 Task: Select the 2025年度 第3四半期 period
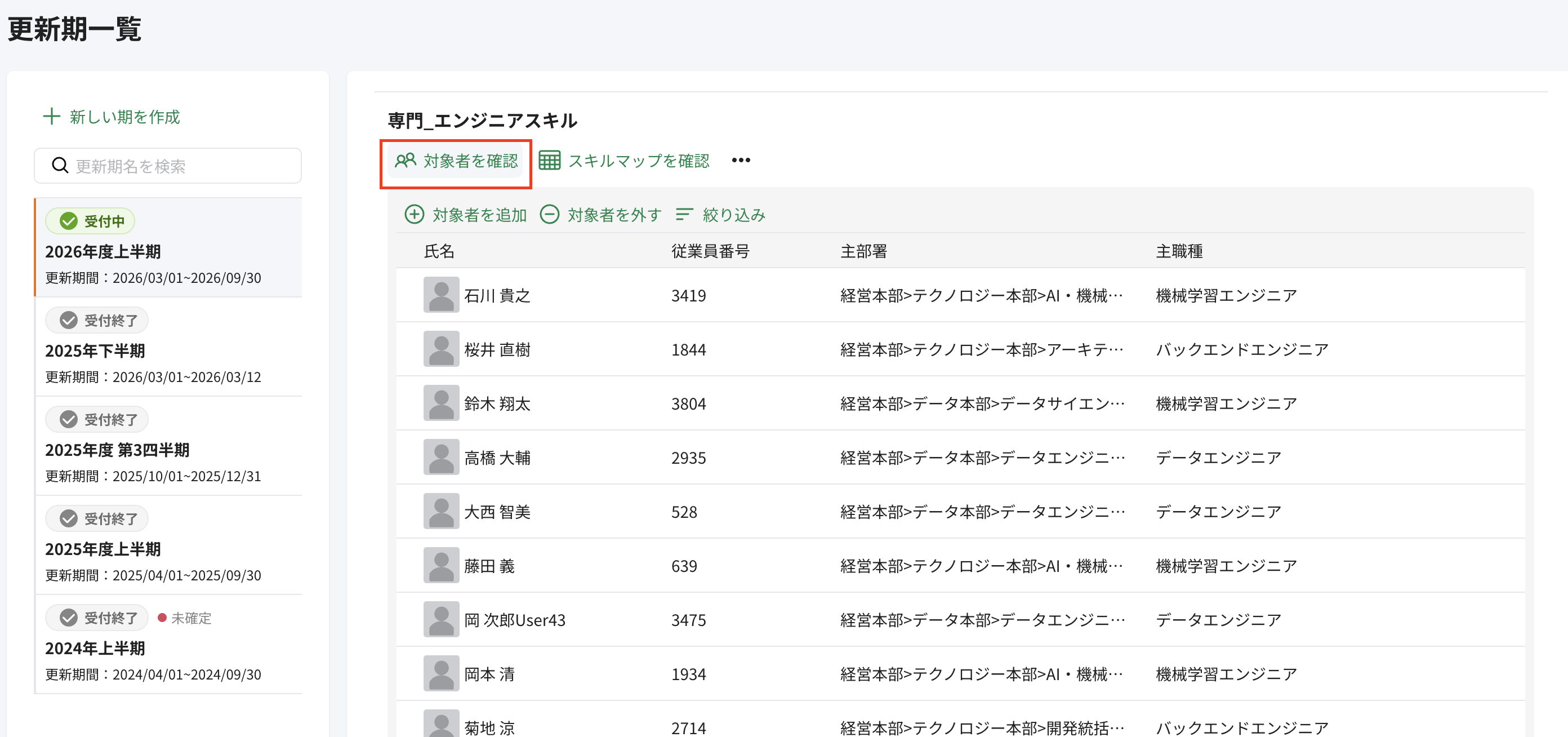tap(168, 446)
